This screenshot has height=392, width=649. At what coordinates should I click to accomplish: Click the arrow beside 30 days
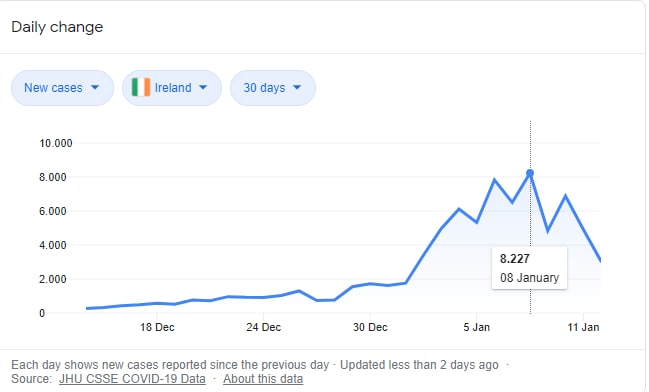pyautogui.click(x=297, y=87)
